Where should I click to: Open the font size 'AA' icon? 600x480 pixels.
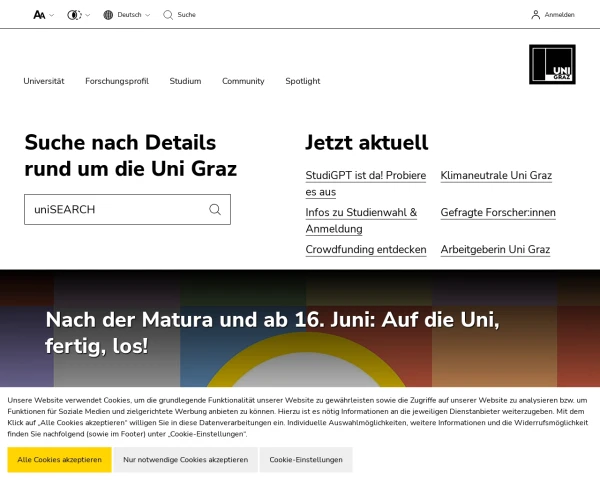(x=39, y=15)
